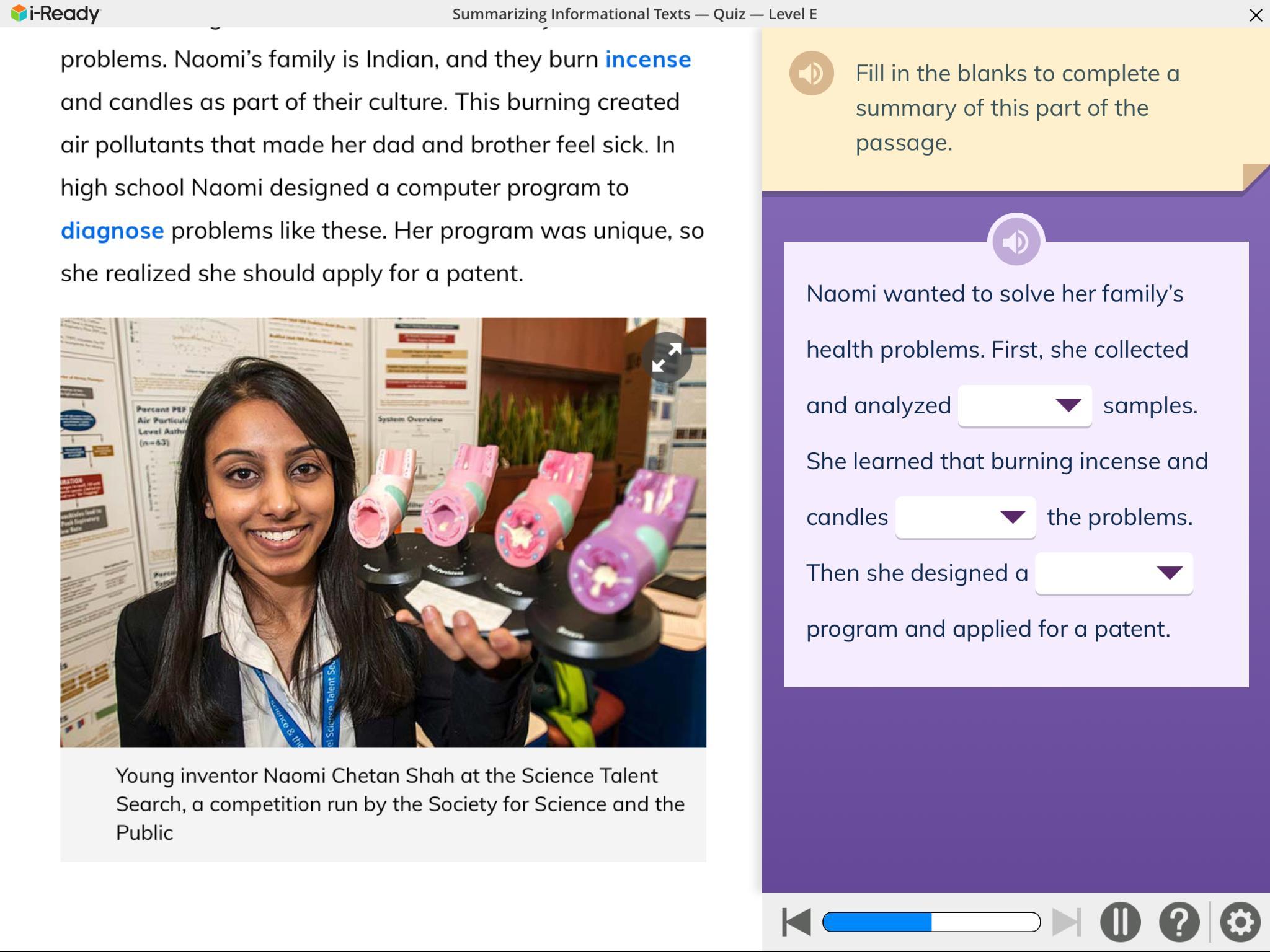This screenshot has width=1270, height=952.
Task: Click the vocabulary word incense
Action: (647, 59)
